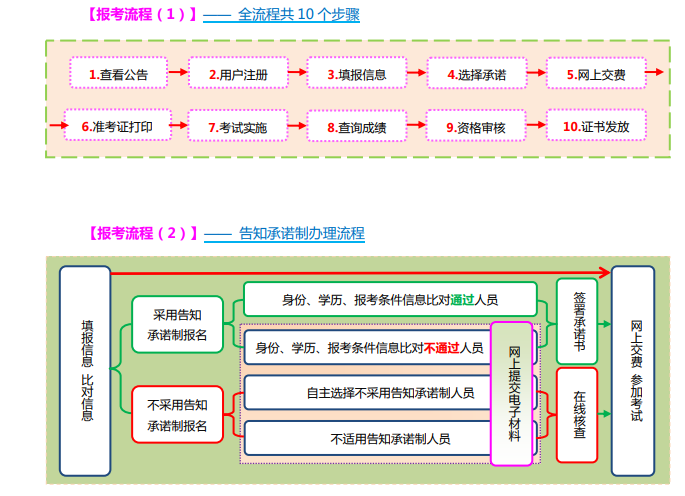Click the 信息比对通过人员 box
This screenshot has height=496, width=685.
390,299
